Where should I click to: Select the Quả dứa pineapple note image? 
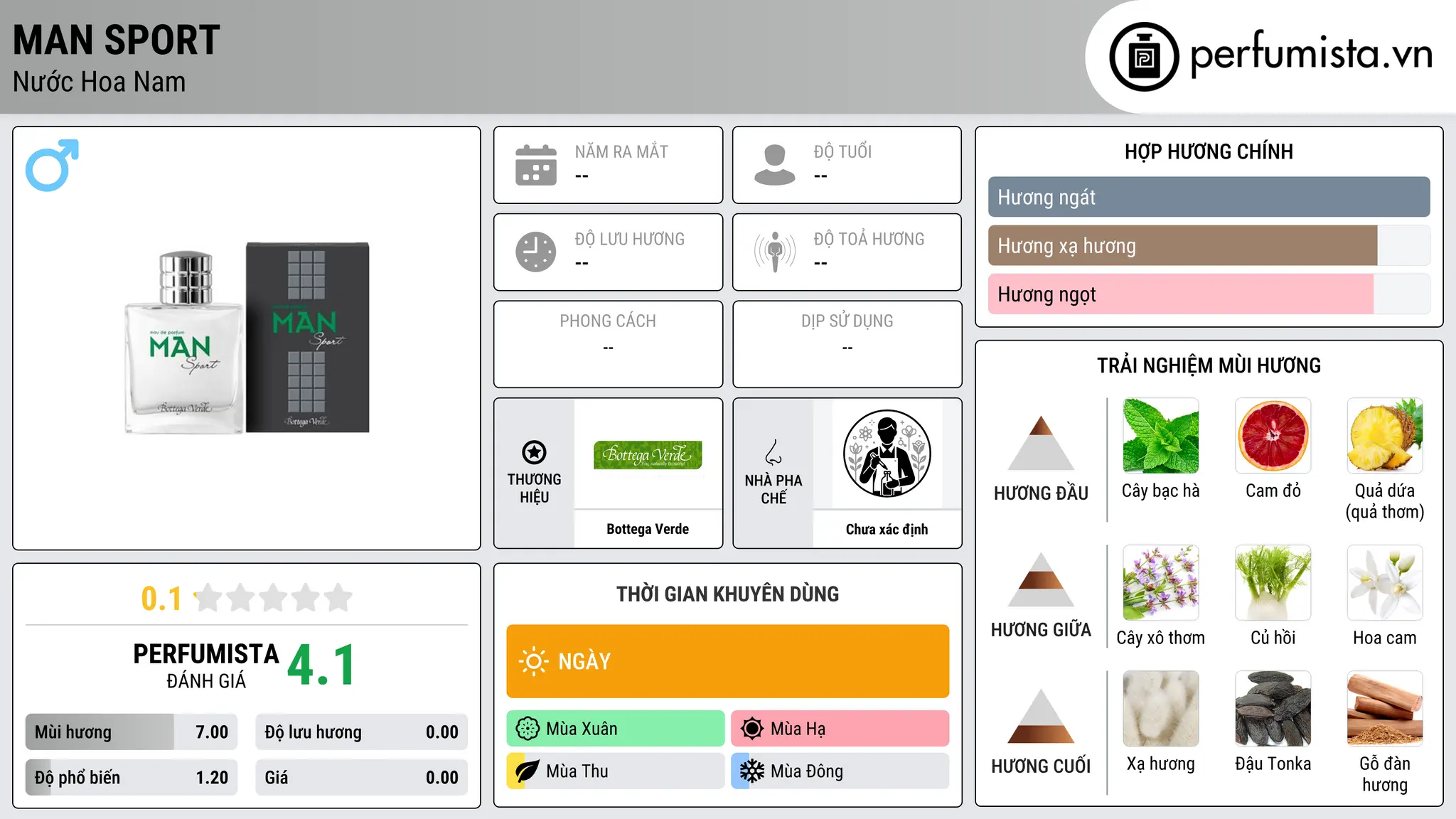(x=1385, y=436)
